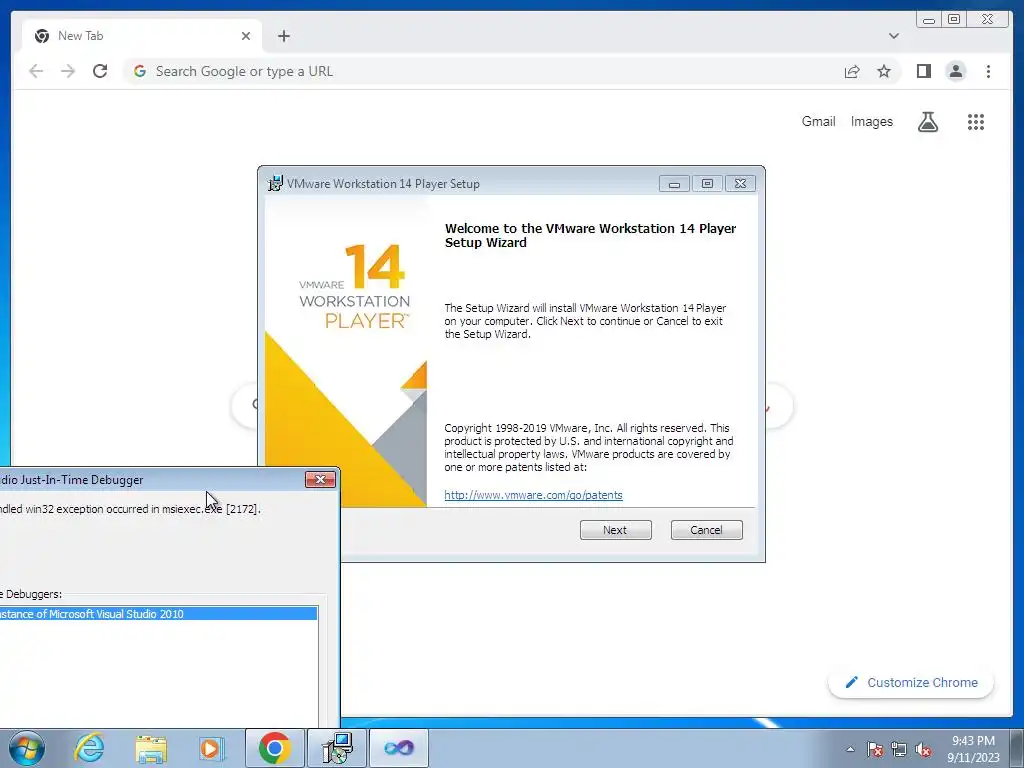This screenshot has height=768, width=1024.
Task: Close the New Tab tab
Action: pyautogui.click(x=246, y=36)
